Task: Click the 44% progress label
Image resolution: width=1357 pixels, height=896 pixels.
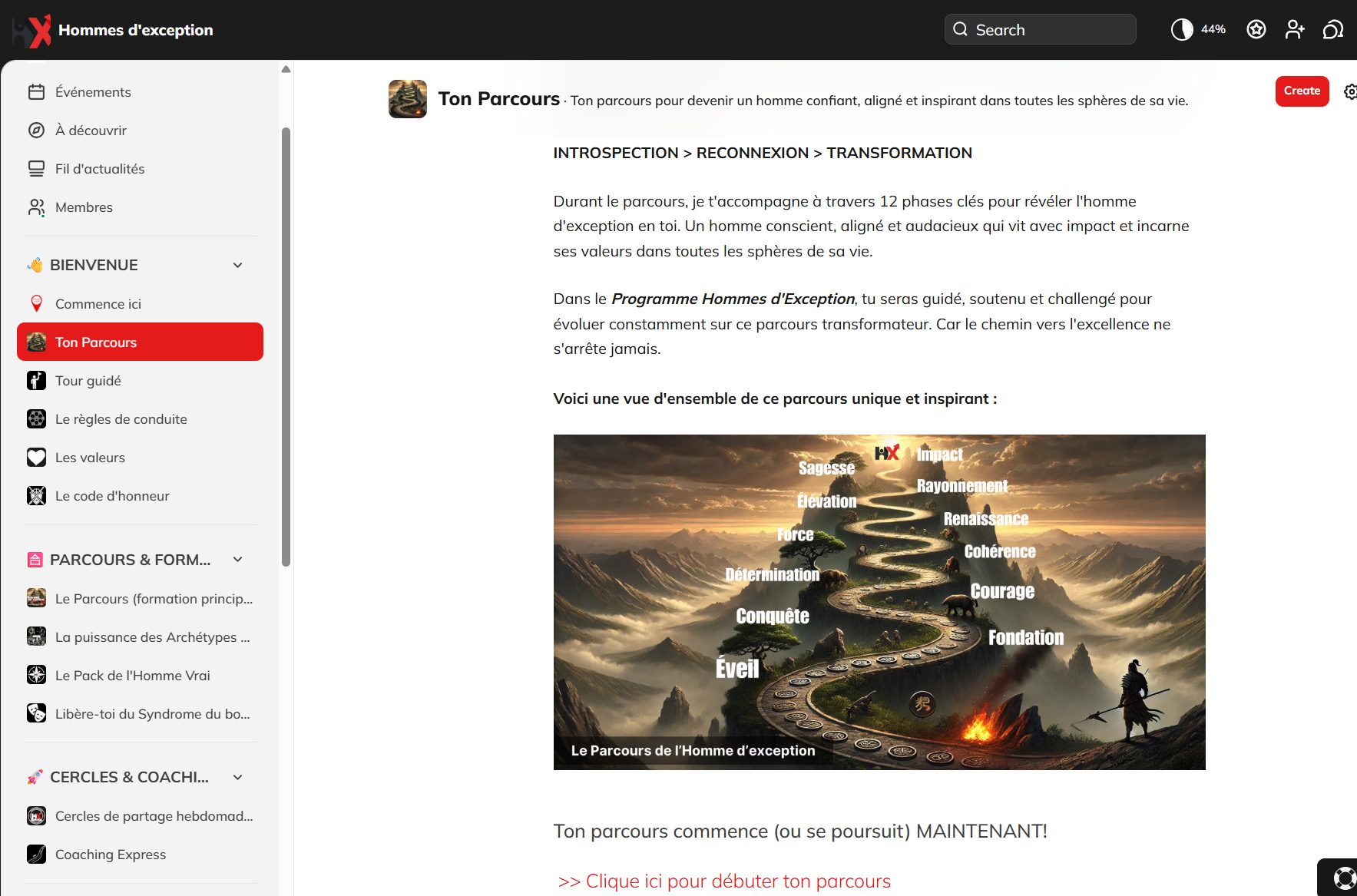Action: (x=1213, y=29)
